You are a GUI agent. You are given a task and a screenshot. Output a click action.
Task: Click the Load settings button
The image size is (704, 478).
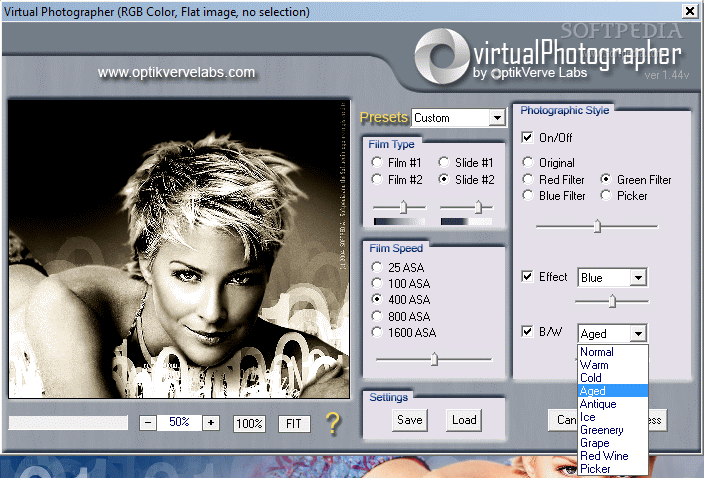pos(464,420)
